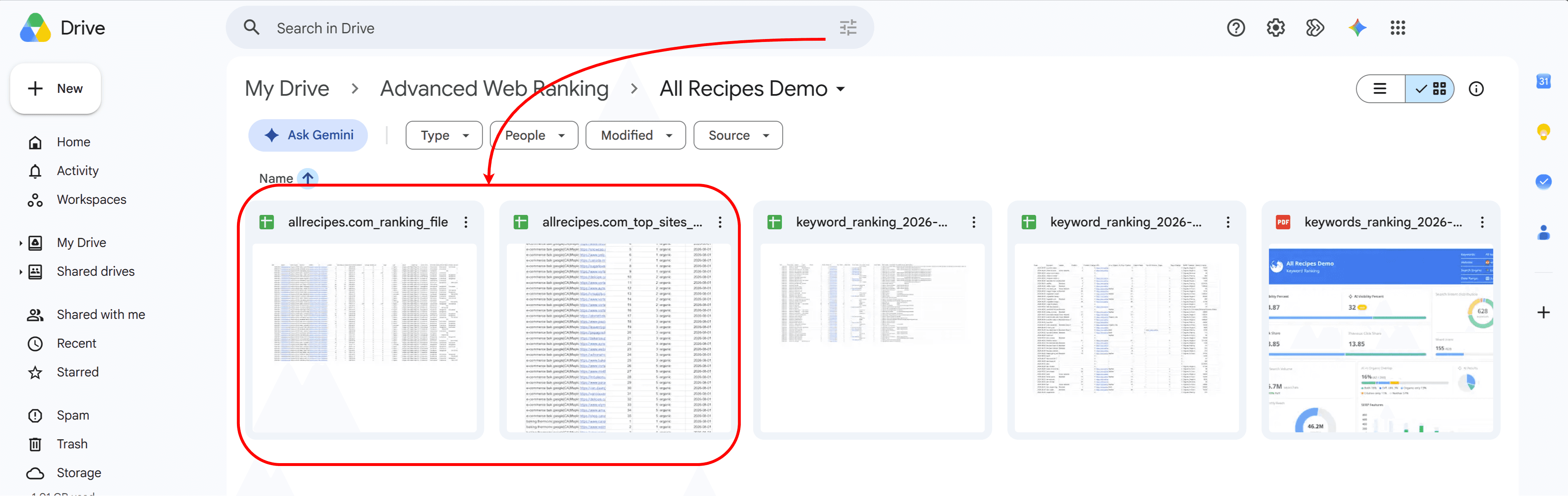Reverse sort direction arrow next to Name
This screenshot has width=1568, height=496.
coord(308,178)
